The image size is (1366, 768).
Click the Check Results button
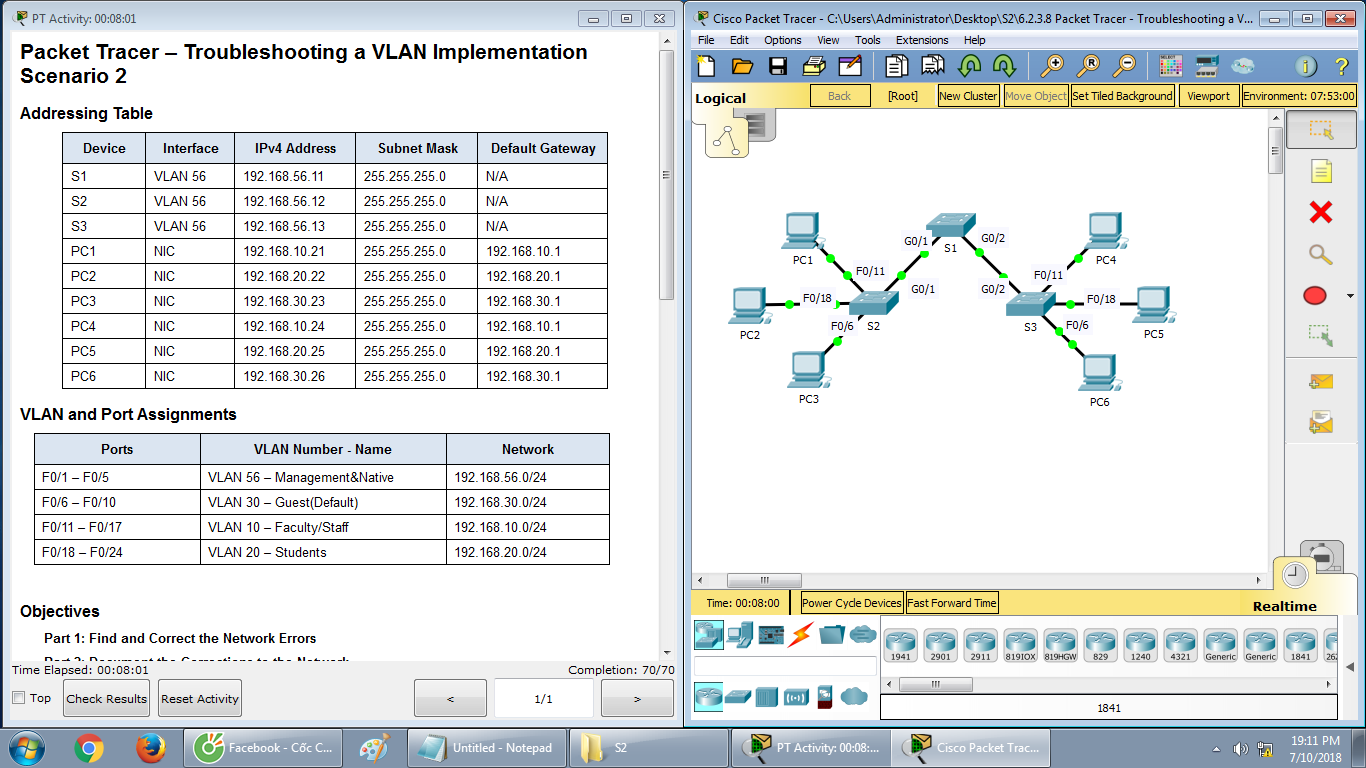[x=106, y=699]
